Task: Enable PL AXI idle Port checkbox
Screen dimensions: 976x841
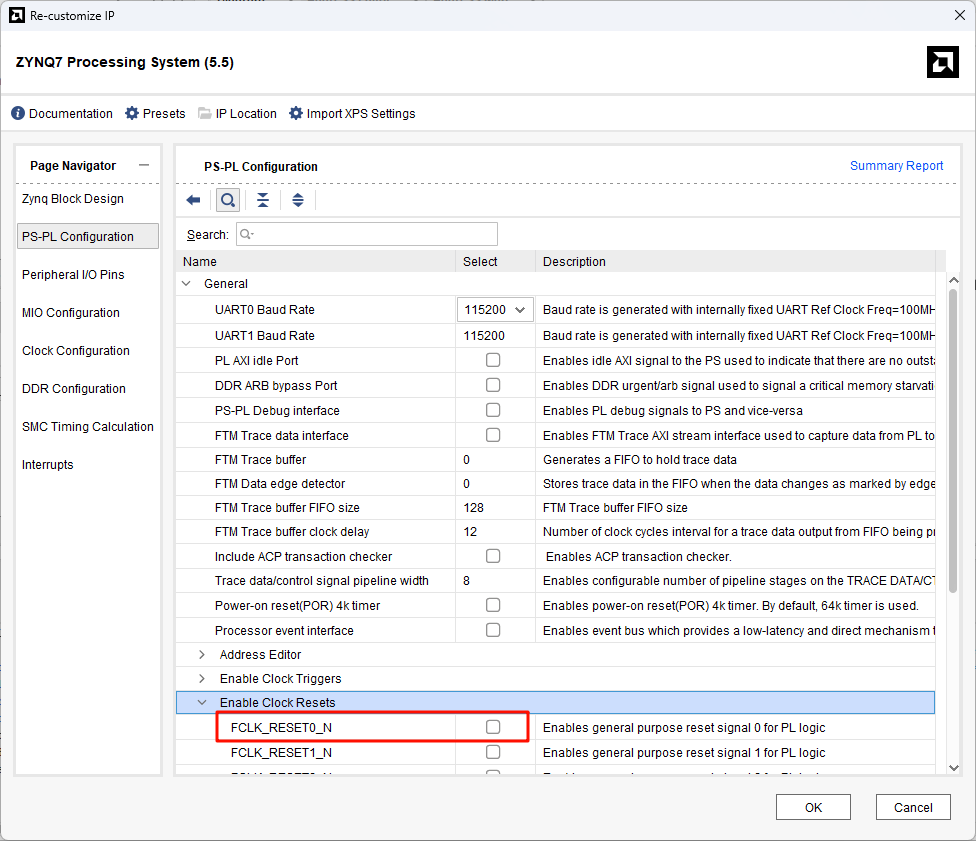Action: coord(493,360)
